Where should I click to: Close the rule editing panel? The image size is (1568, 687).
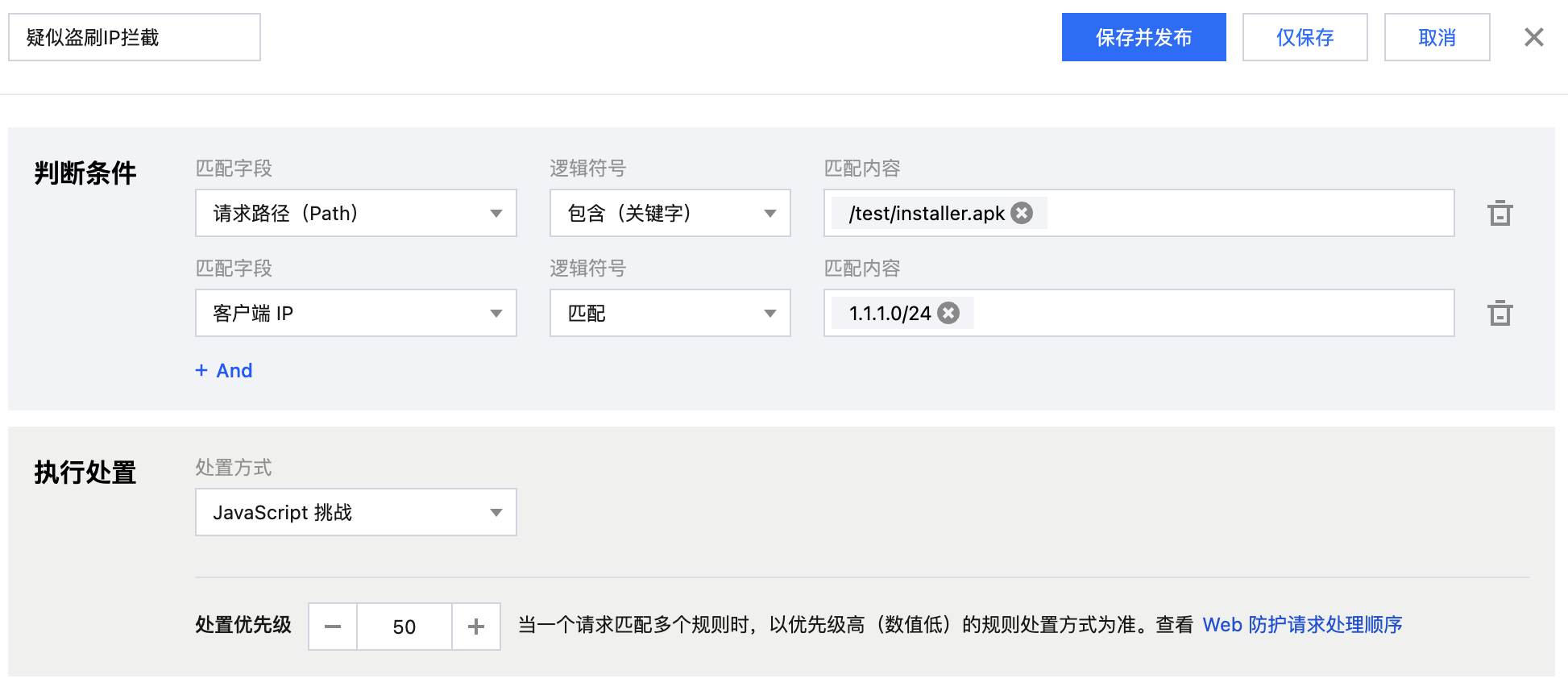coord(1533,37)
